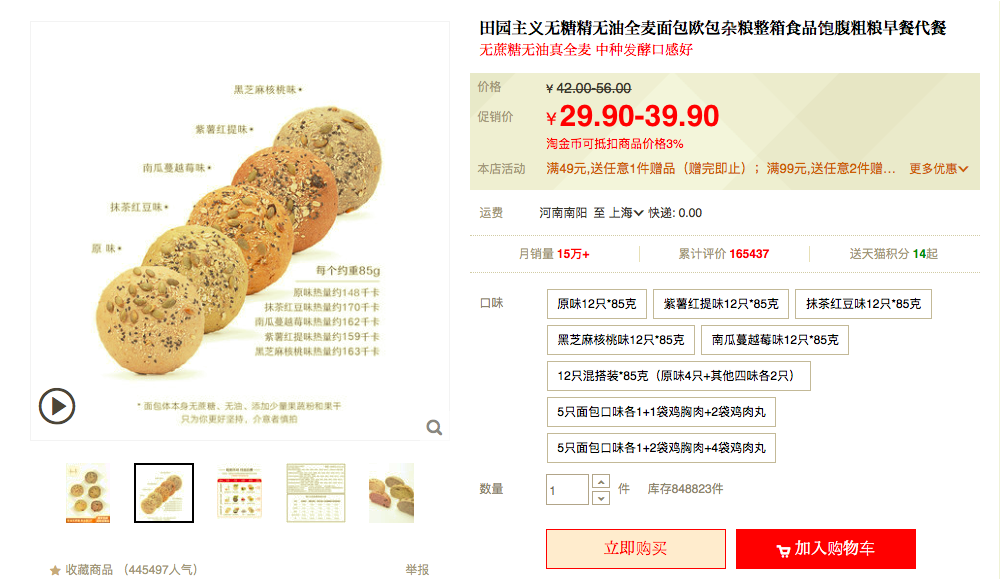Viewport: 1008px width, 579px height.
Task: Click the magnifier zoom icon on image
Action: coord(435,427)
